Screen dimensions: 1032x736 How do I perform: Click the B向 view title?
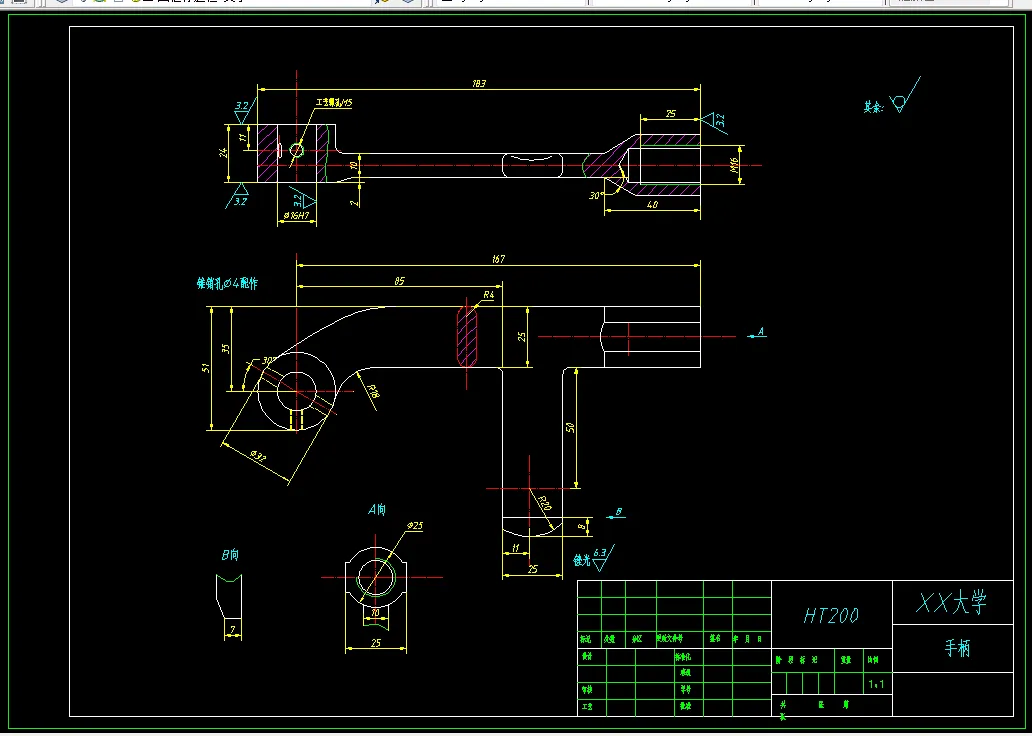point(230,555)
